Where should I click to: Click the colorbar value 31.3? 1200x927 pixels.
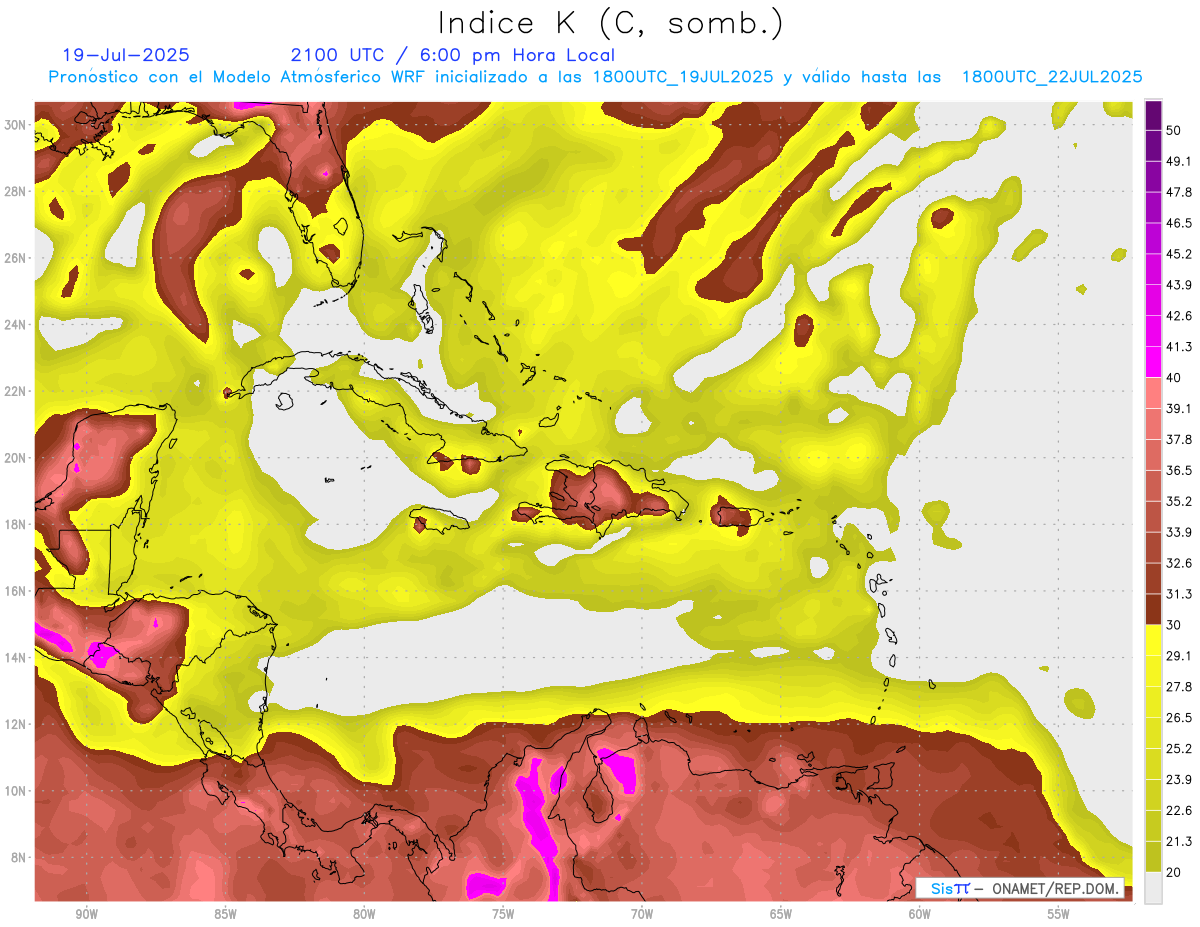[1179, 594]
